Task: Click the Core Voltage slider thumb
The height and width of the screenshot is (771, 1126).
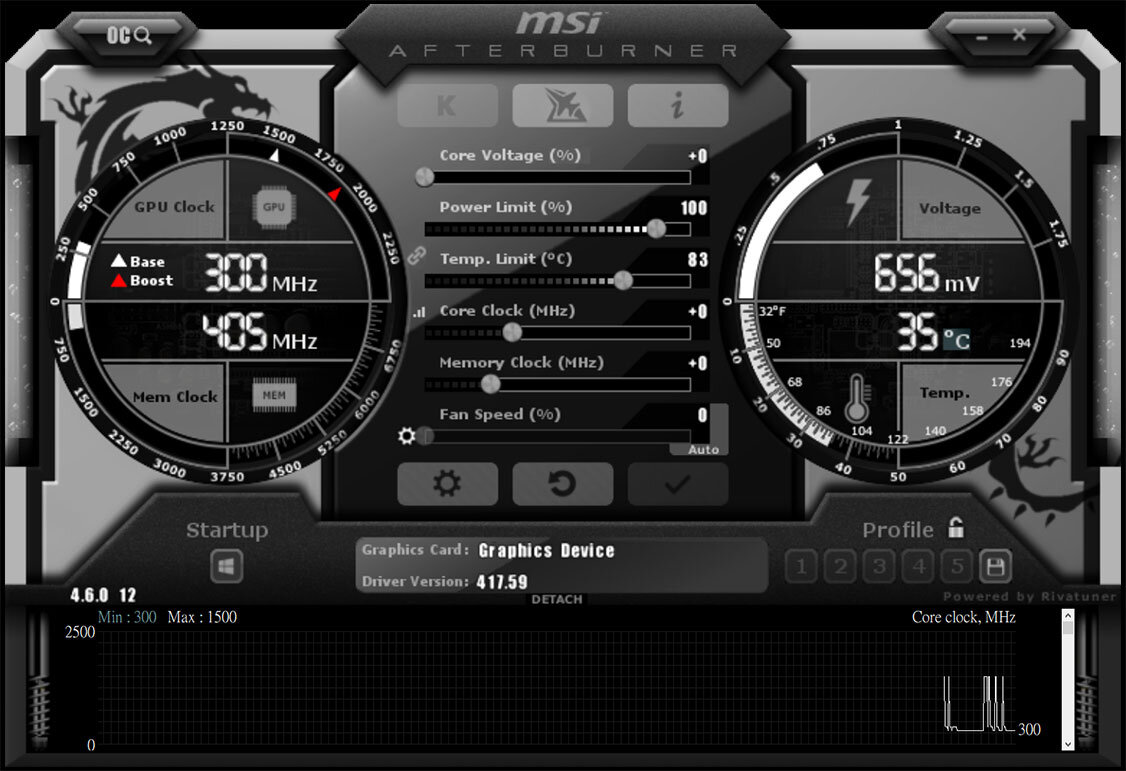Action: [423, 177]
